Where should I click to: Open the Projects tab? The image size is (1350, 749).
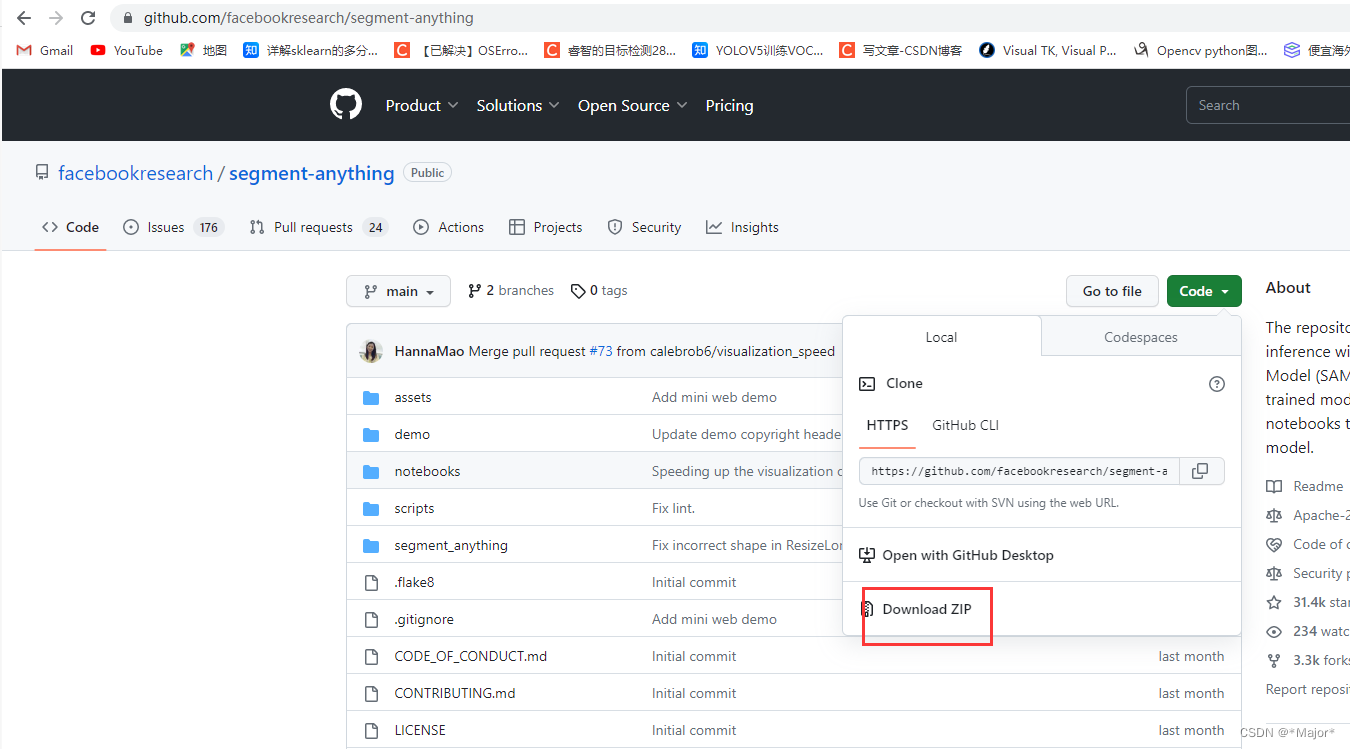[x=546, y=227]
